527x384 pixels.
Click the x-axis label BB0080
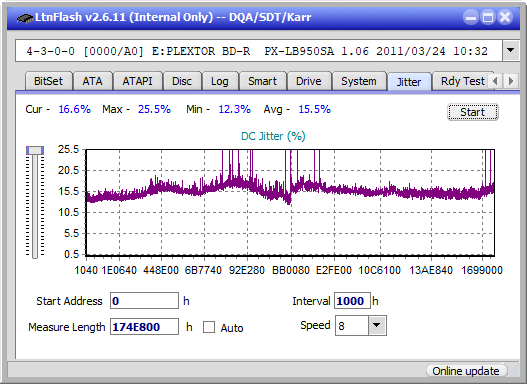291,270
